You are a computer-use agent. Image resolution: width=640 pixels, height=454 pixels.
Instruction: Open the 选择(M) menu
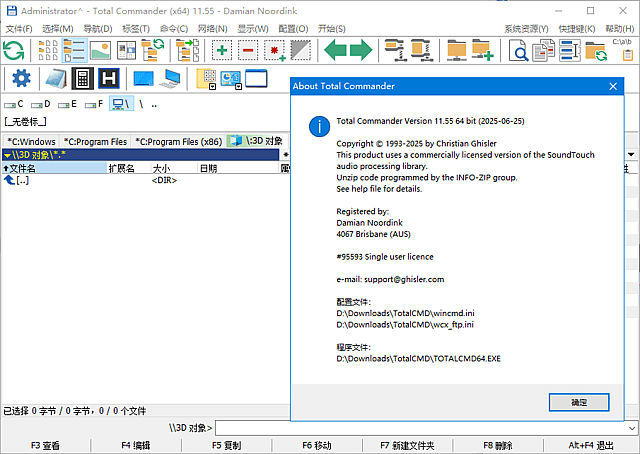pyautogui.click(x=58, y=29)
